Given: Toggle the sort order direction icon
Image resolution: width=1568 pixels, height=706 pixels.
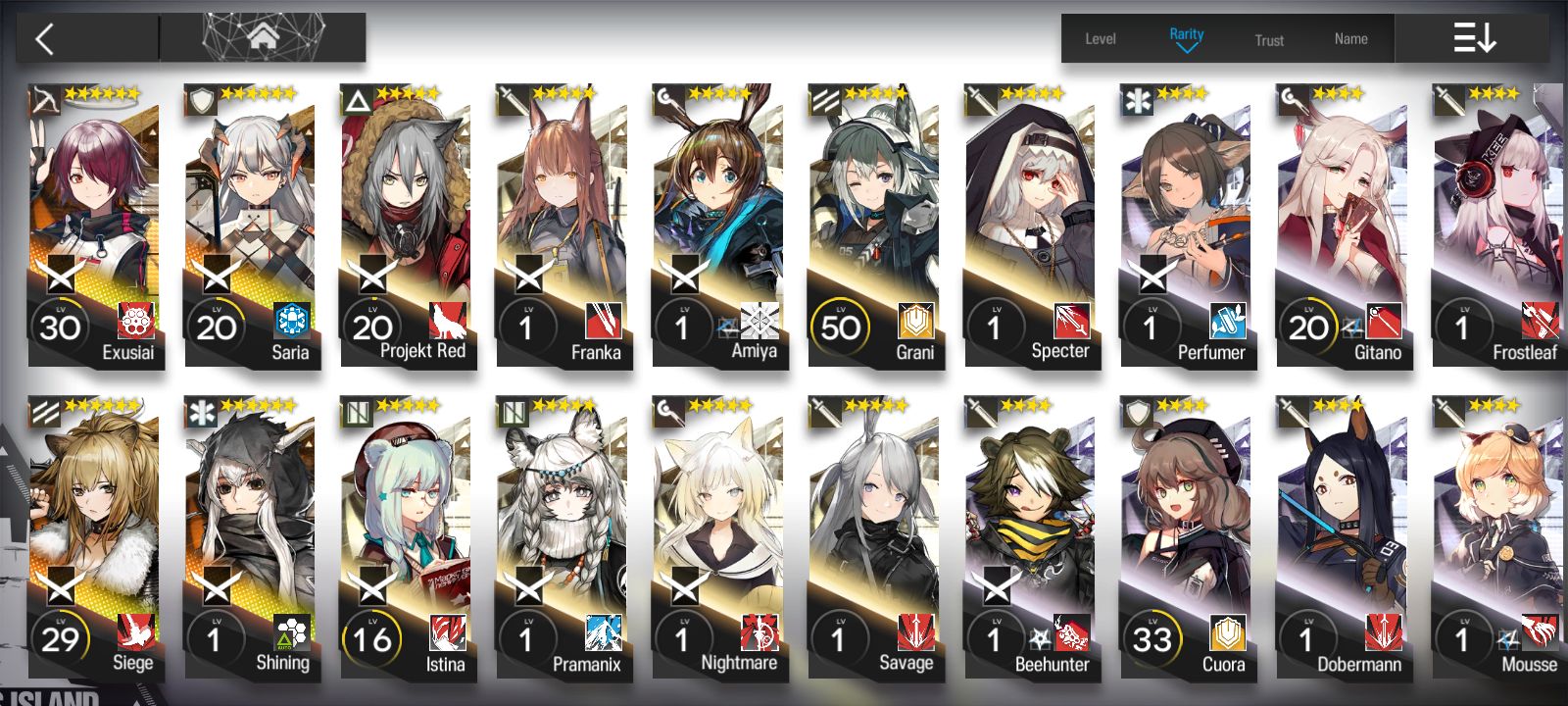Looking at the screenshot, I should [x=1474, y=38].
